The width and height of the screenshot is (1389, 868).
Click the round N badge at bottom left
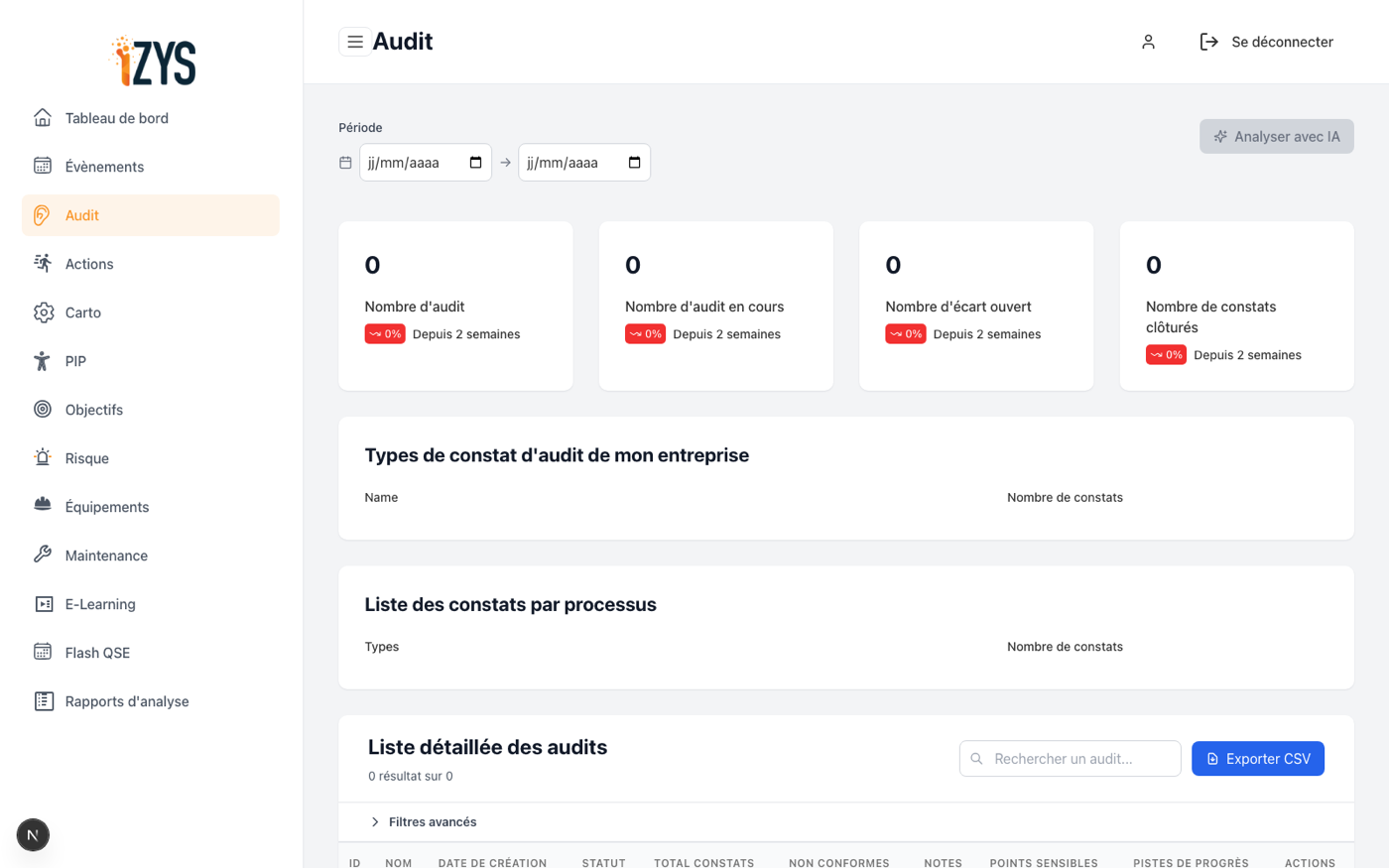click(33, 835)
